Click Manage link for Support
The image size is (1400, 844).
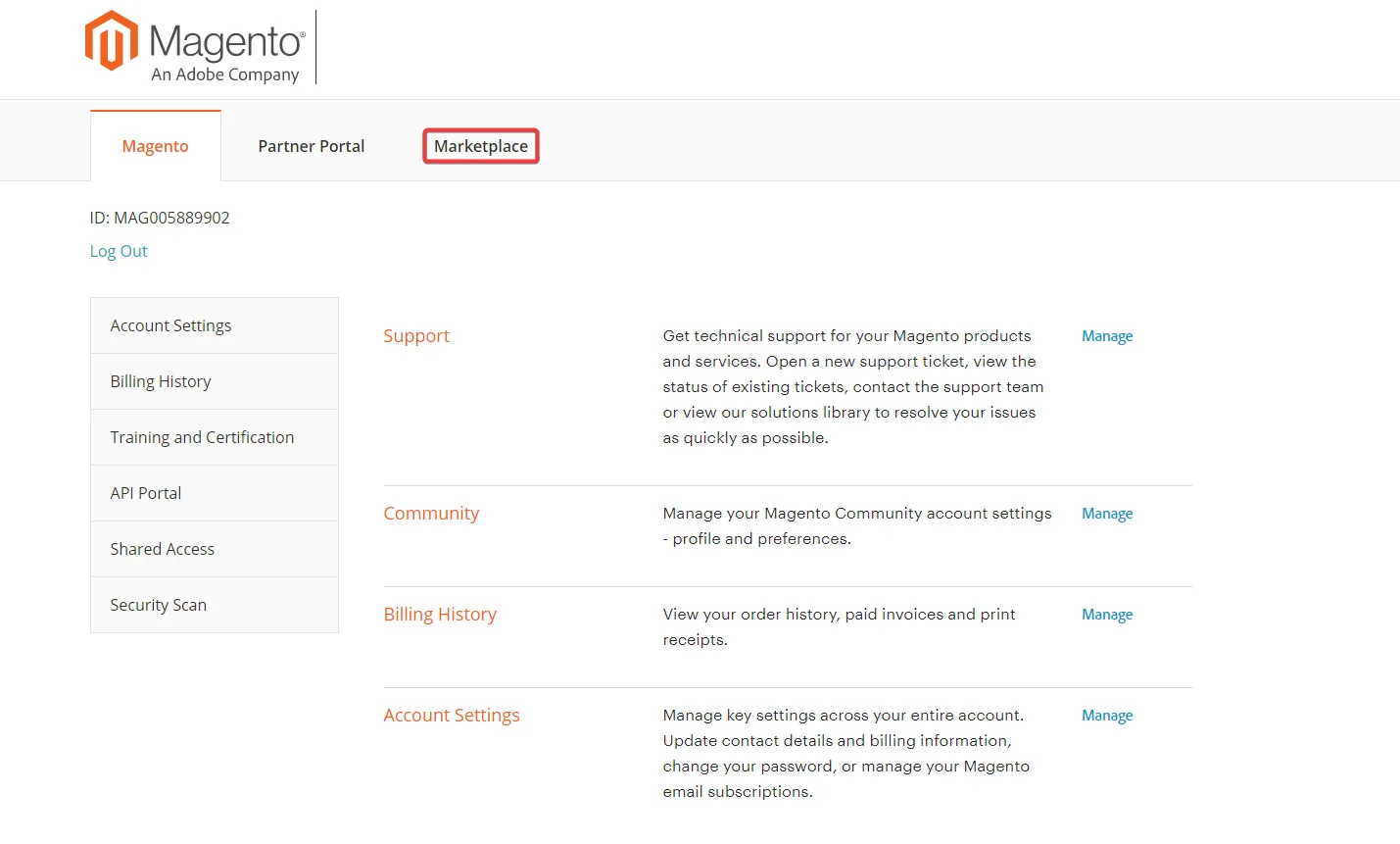tap(1107, 335)
